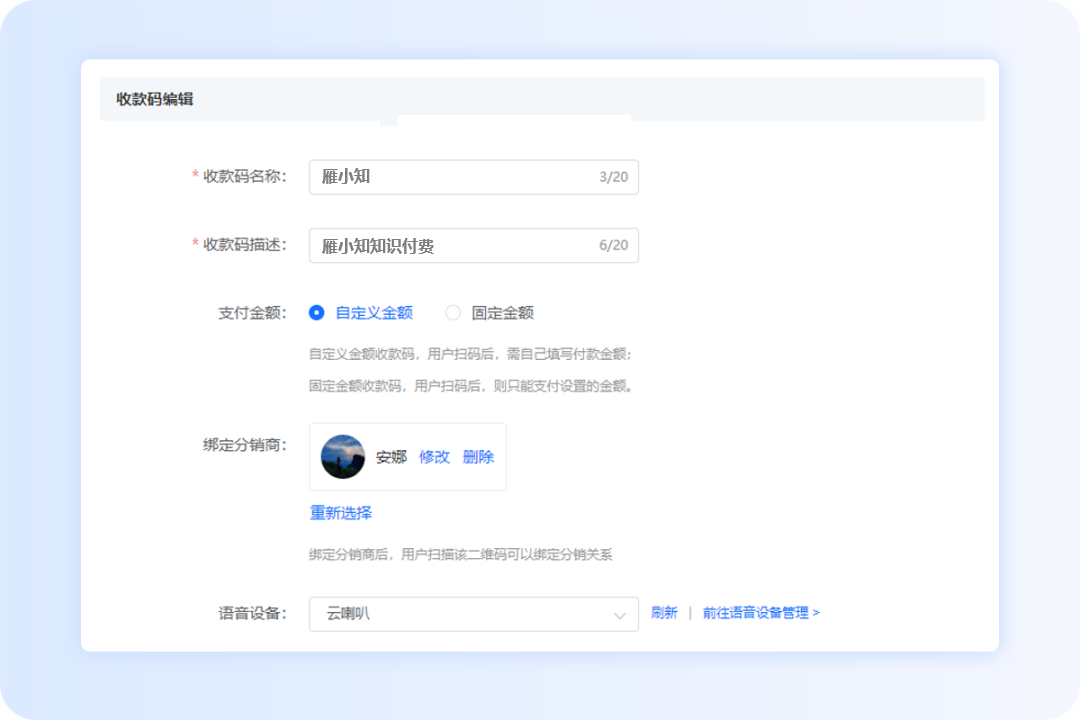The height and width of the screenshot is (720, 1080).
Task: Click the 绑定分销商 field label
Action: pyautogui.click(x=244, y=445)
